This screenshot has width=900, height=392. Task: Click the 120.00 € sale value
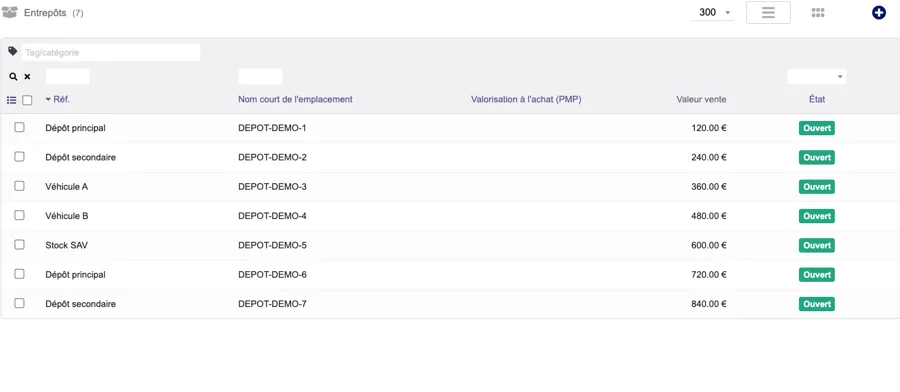[x=709, y=128]
